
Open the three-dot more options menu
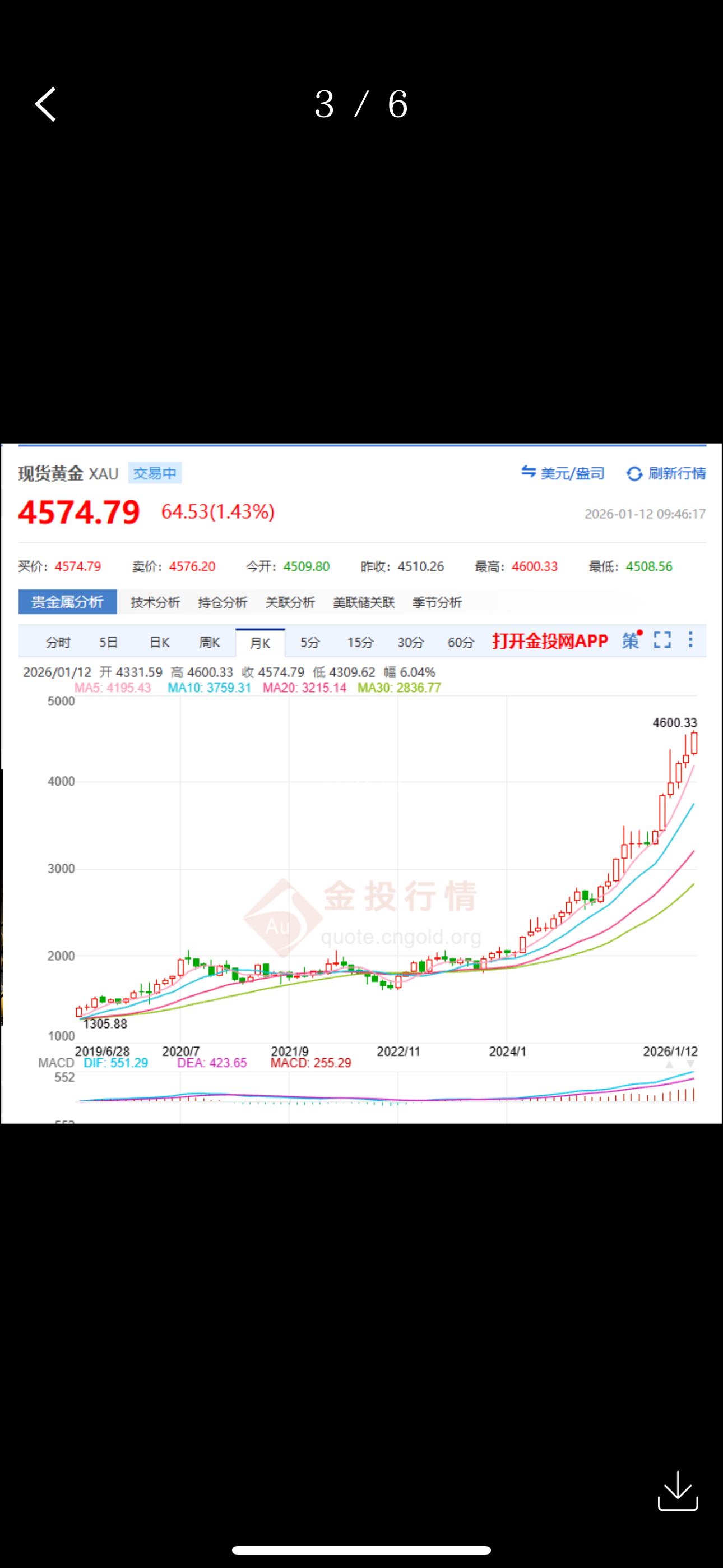click(x=690, y=639)
